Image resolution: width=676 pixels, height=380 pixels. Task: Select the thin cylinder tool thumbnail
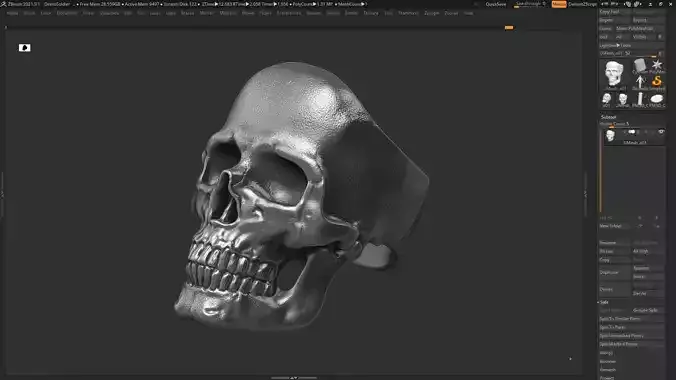(640, 100)
